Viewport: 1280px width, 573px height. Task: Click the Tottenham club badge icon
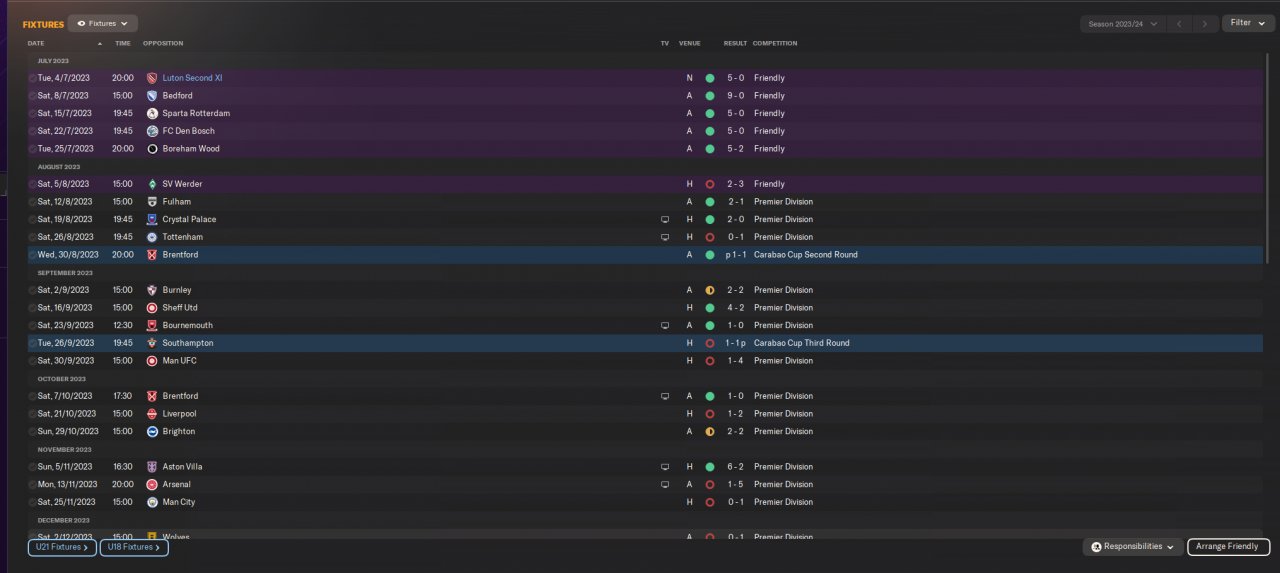click(152, 237)
